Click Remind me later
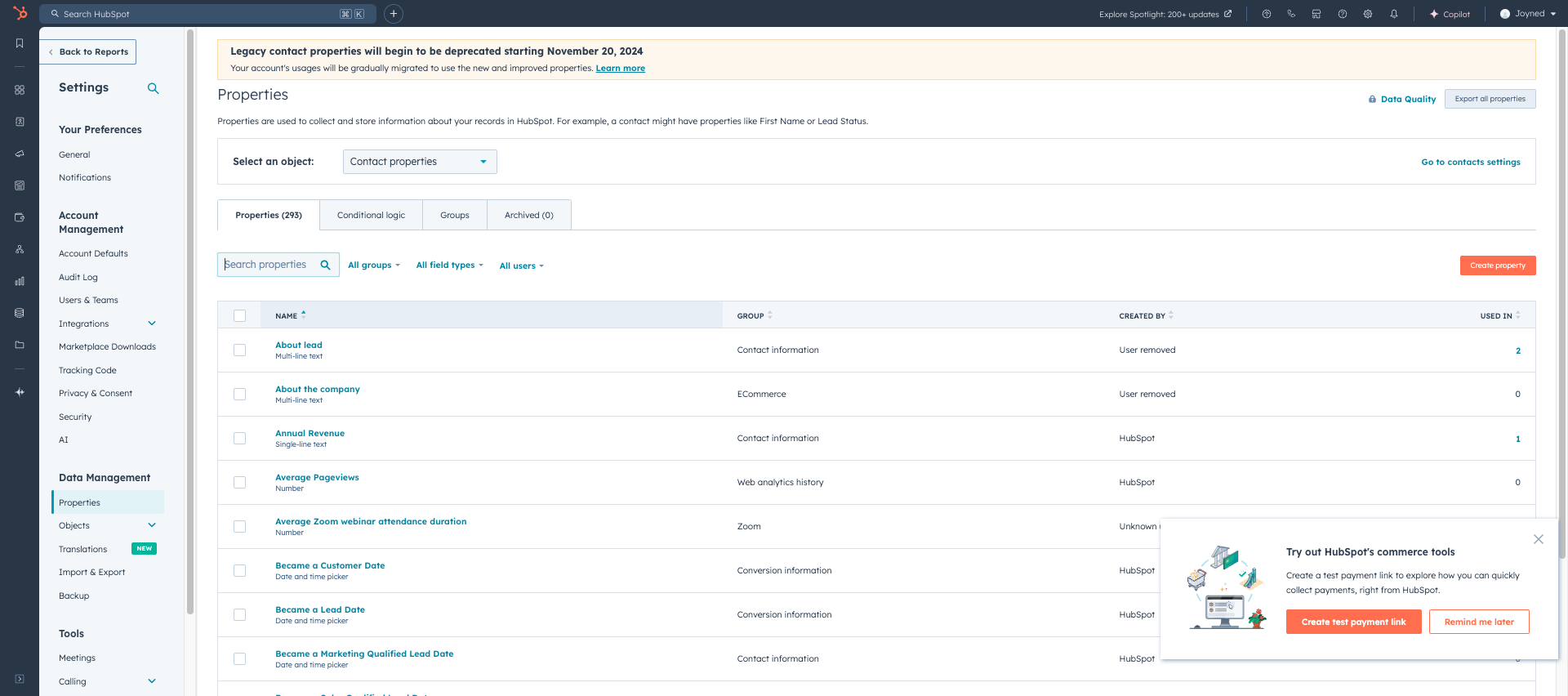 tap(1479, 622)
